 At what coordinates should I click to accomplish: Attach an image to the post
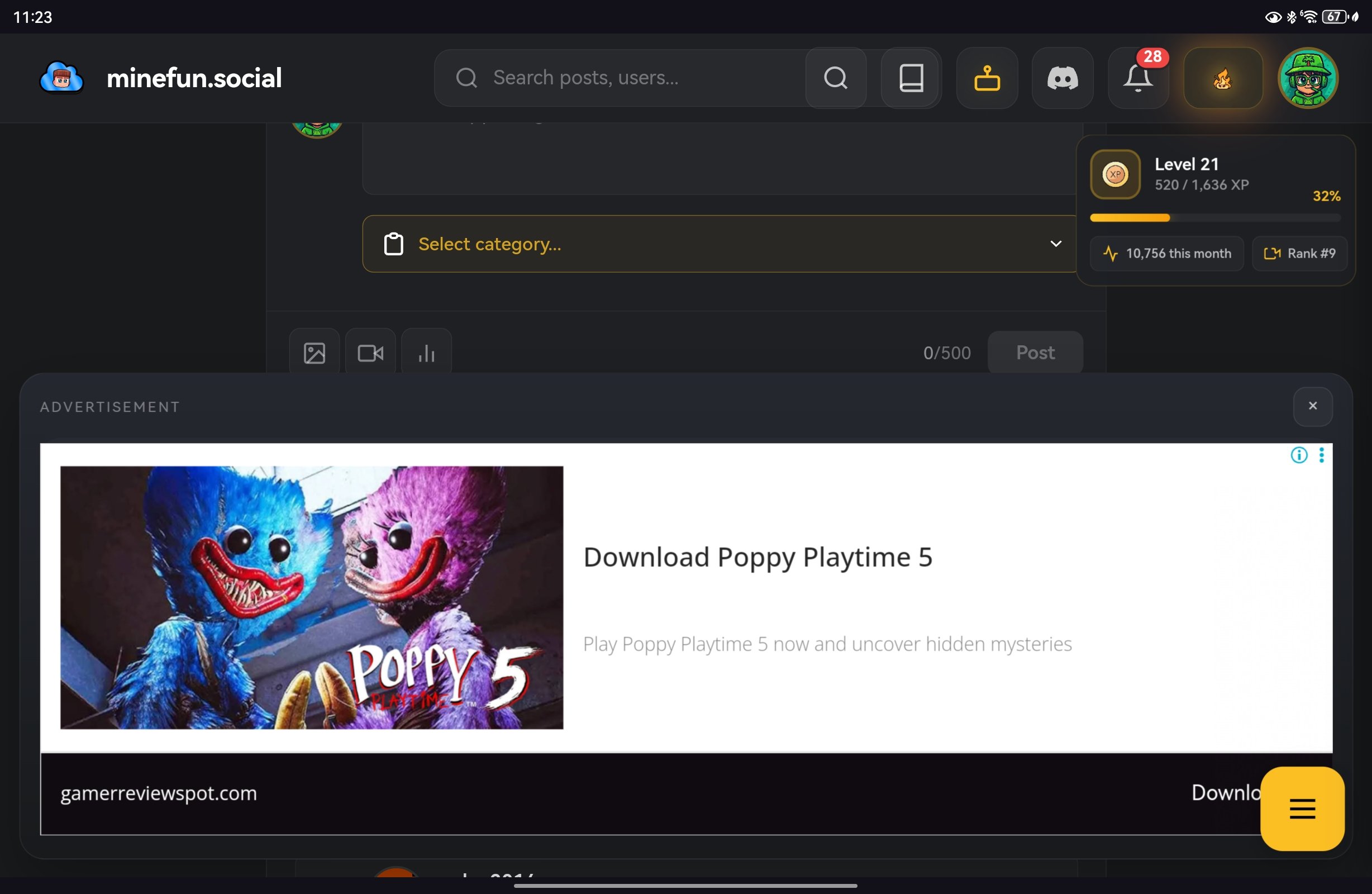(314, 353)
